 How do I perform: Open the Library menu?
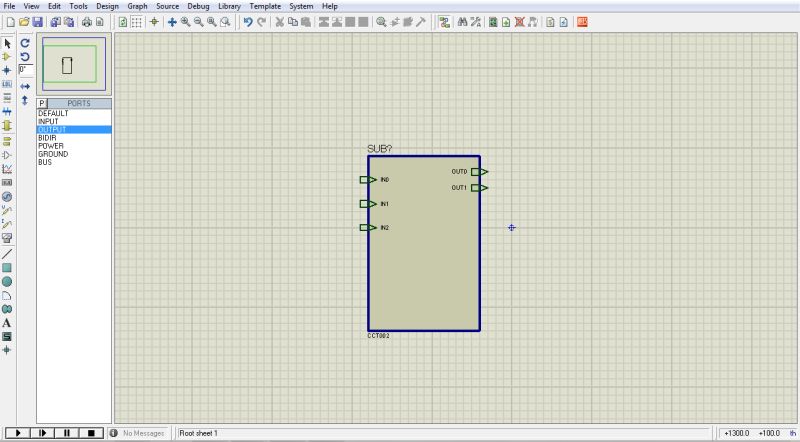click(x=229, y=6)
